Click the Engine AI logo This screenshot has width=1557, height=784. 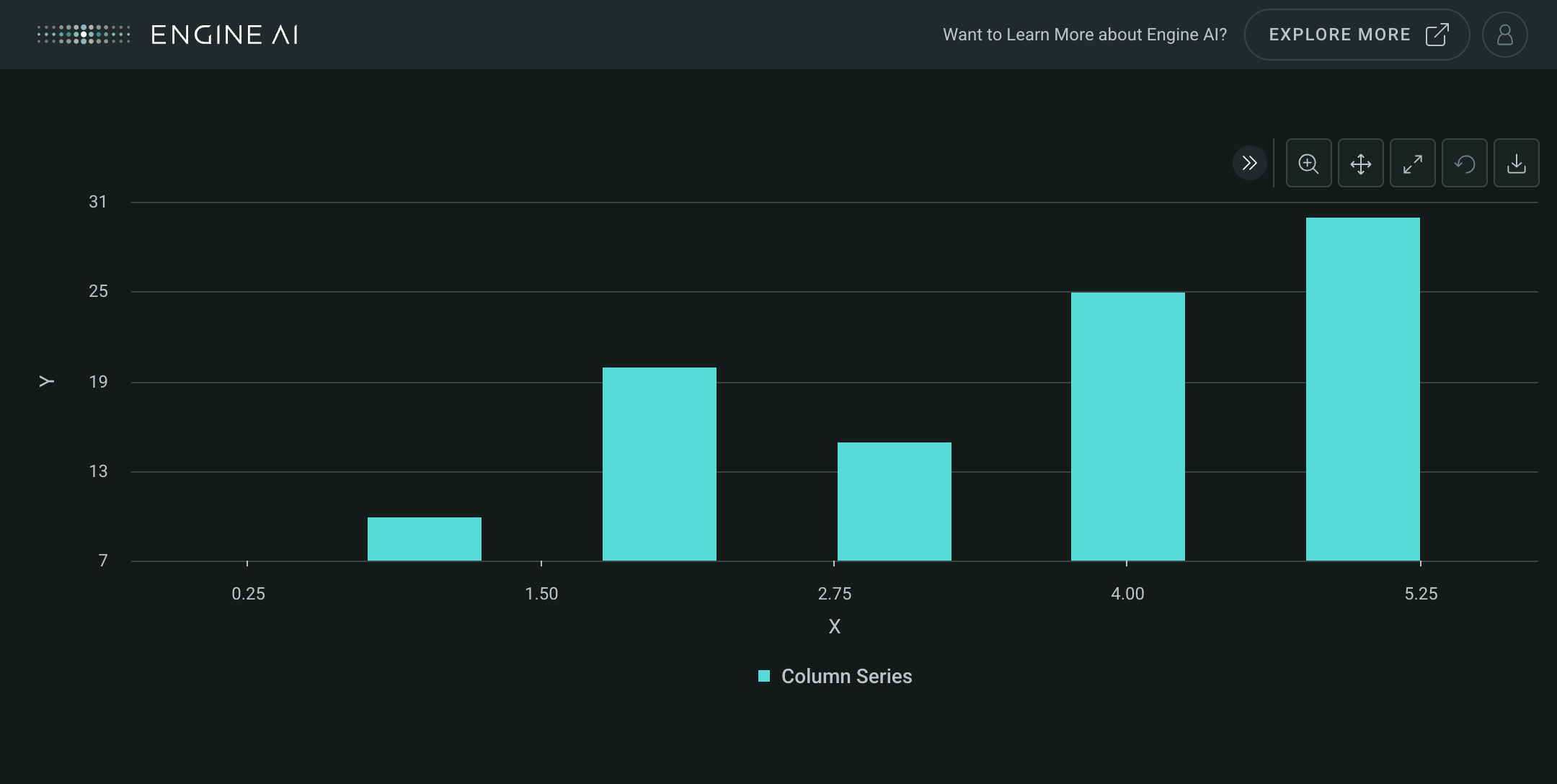167,35
